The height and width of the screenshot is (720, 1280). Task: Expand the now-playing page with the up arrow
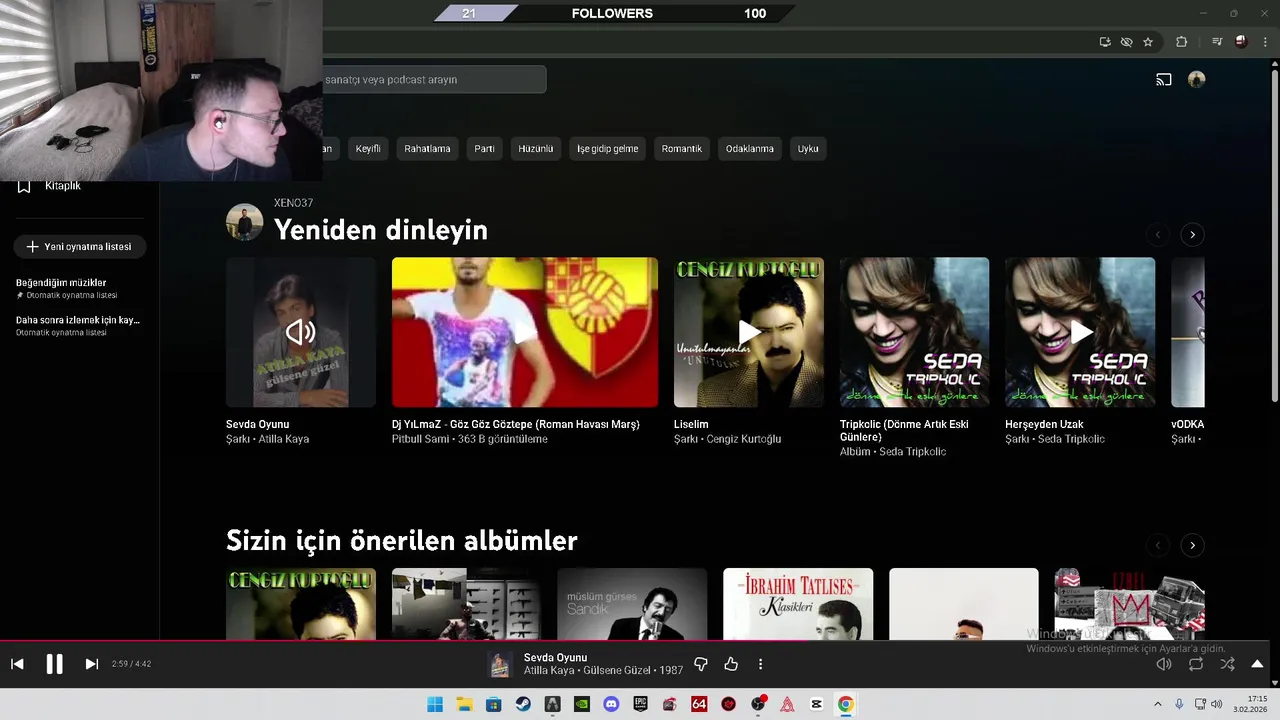pos(1257,664)
